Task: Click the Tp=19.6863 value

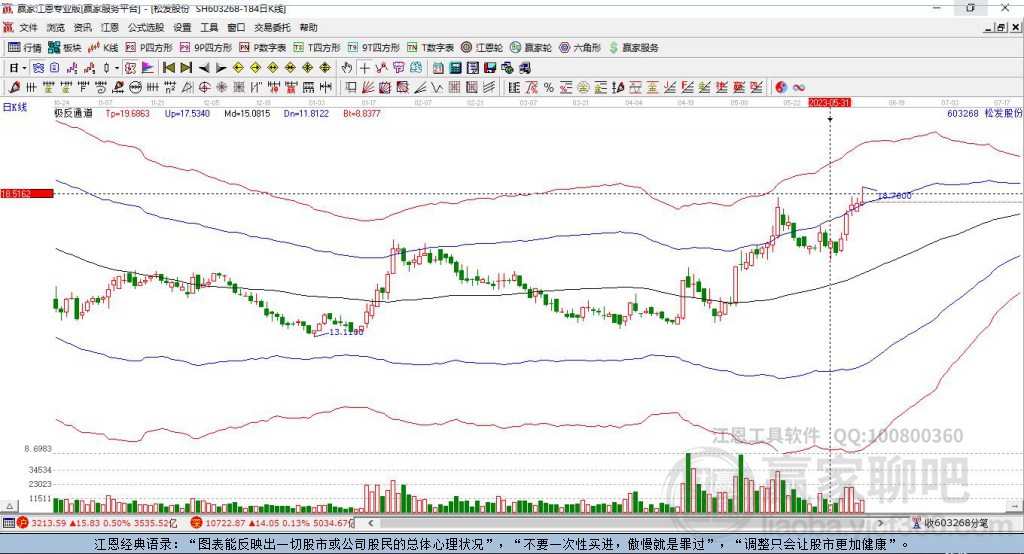Action: click(x=127, y=113)
